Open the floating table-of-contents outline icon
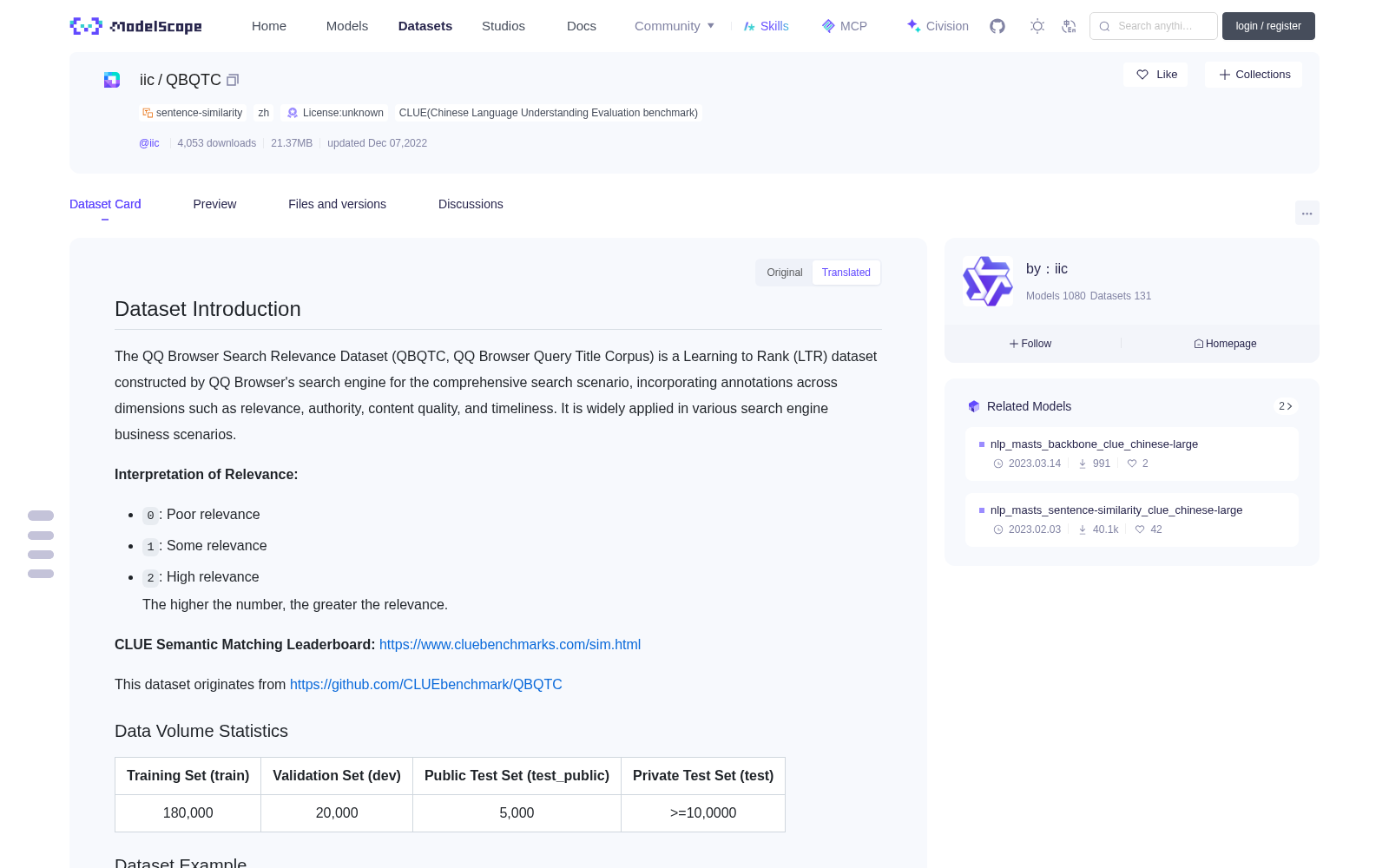The image size is (1389, 868). coord(41,544)
